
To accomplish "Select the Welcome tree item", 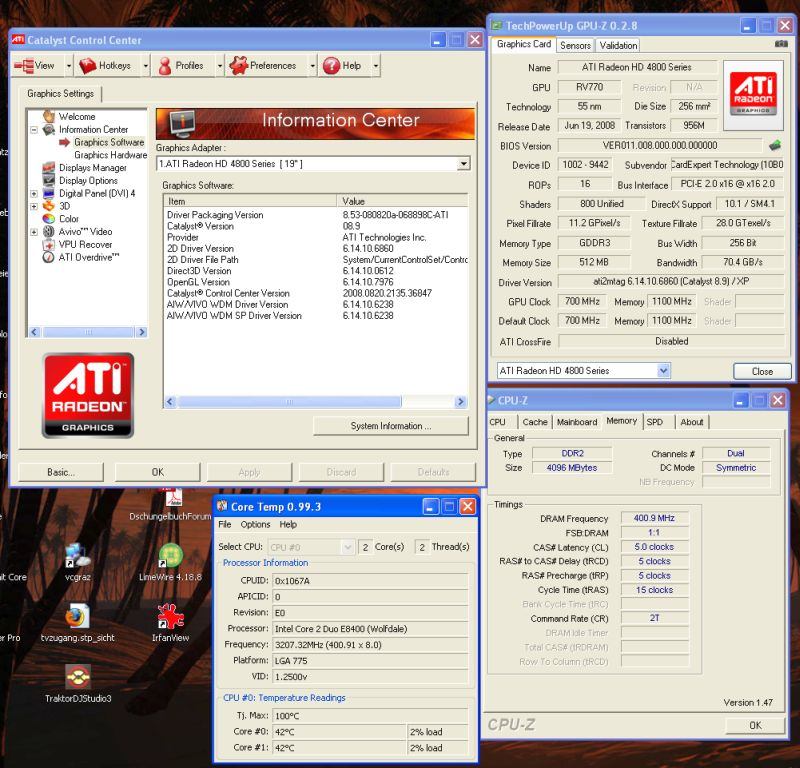I will tap(77, 116).
